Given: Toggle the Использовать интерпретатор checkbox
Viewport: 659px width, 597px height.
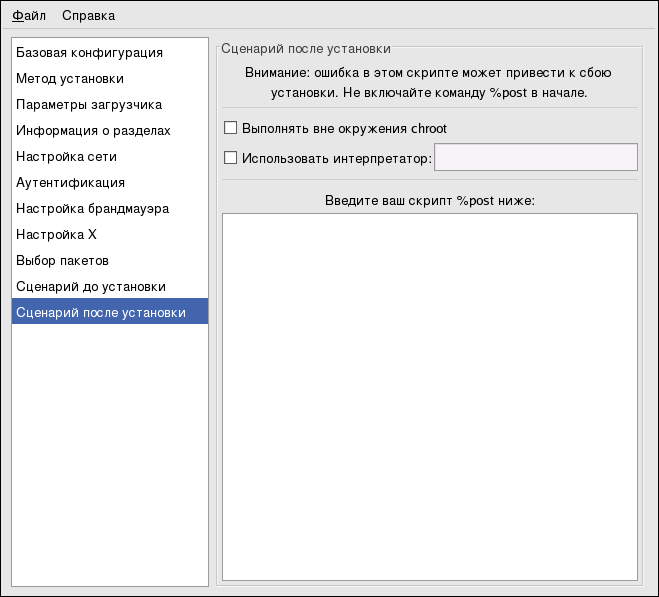Looking at the screenshot, I should (x=231, y=157).
